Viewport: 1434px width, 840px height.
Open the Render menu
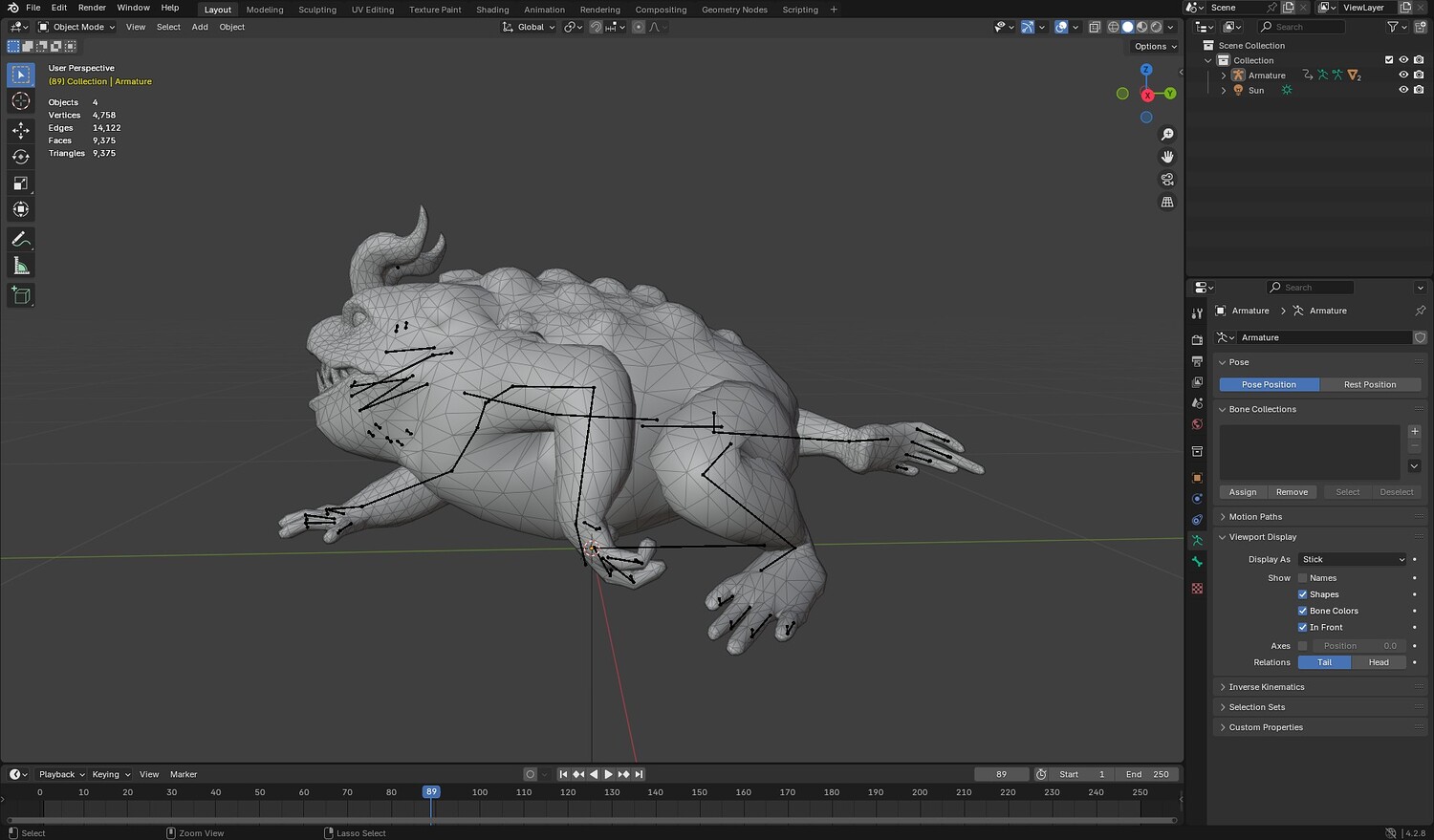pos(92,8)
